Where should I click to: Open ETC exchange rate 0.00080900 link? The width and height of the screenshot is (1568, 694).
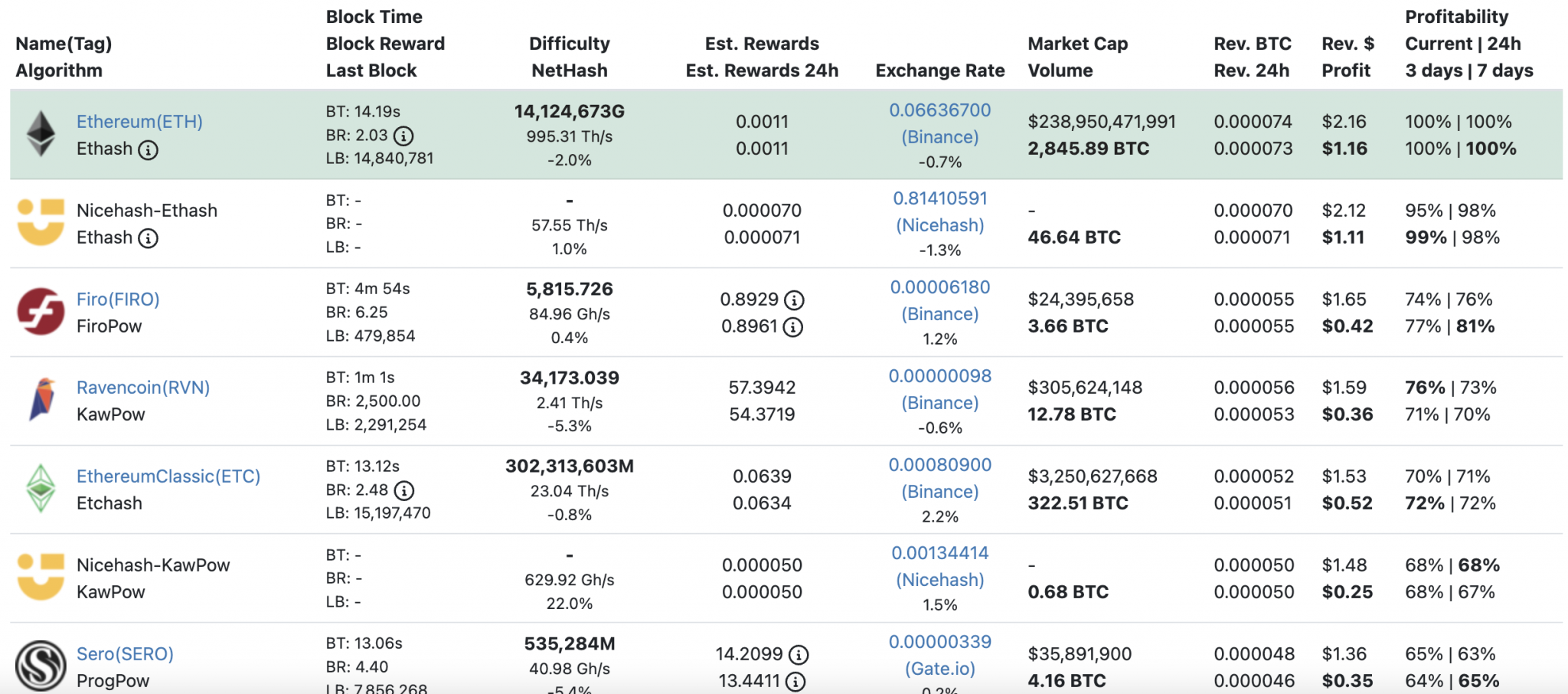coord(940,465)
